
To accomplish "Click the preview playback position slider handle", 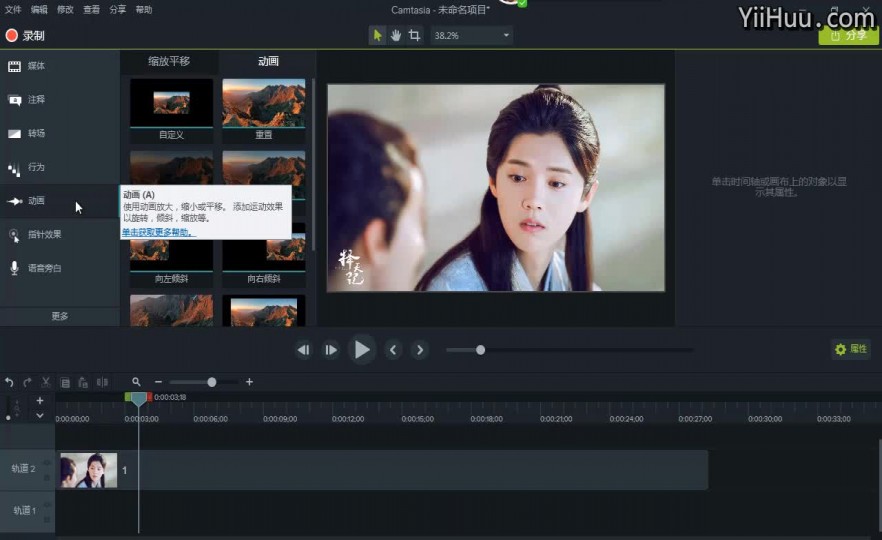I will (x=480, y=350).
